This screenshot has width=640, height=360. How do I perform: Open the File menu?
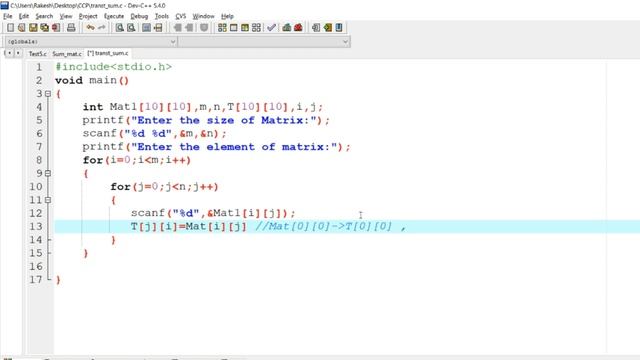click(x=8, y=16)
